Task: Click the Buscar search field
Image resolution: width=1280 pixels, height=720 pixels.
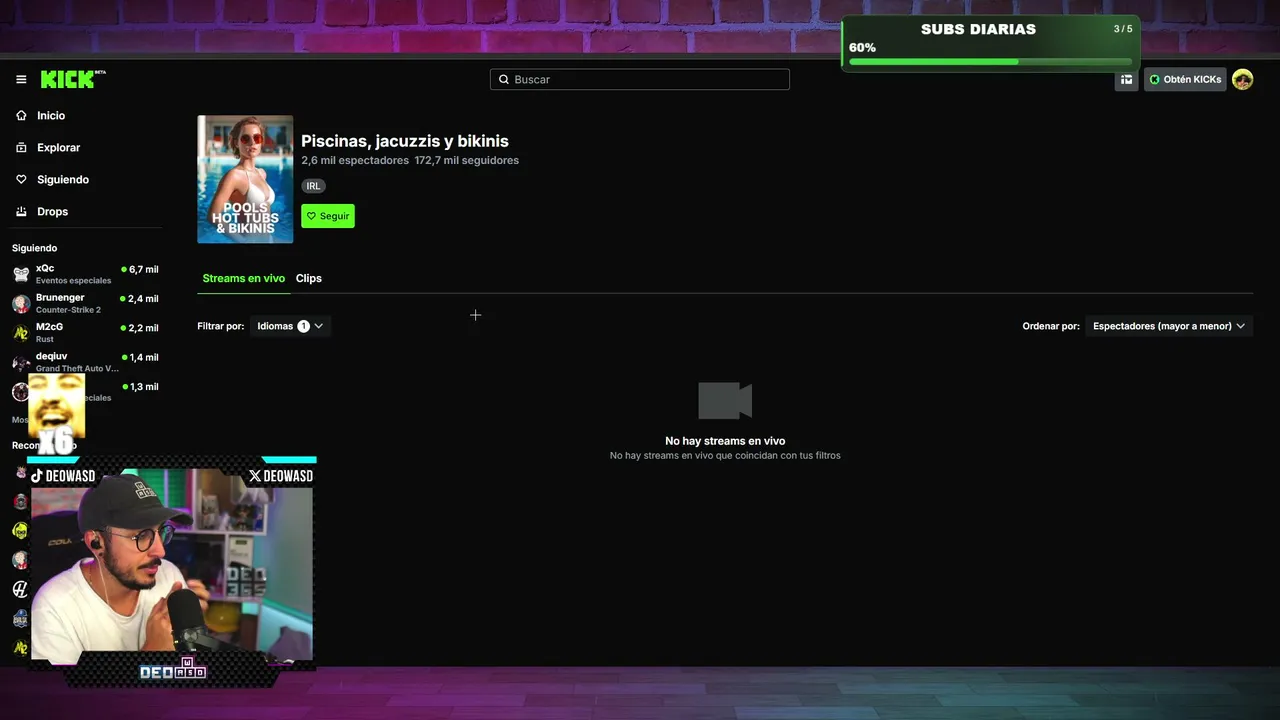Action: (640, 79)
